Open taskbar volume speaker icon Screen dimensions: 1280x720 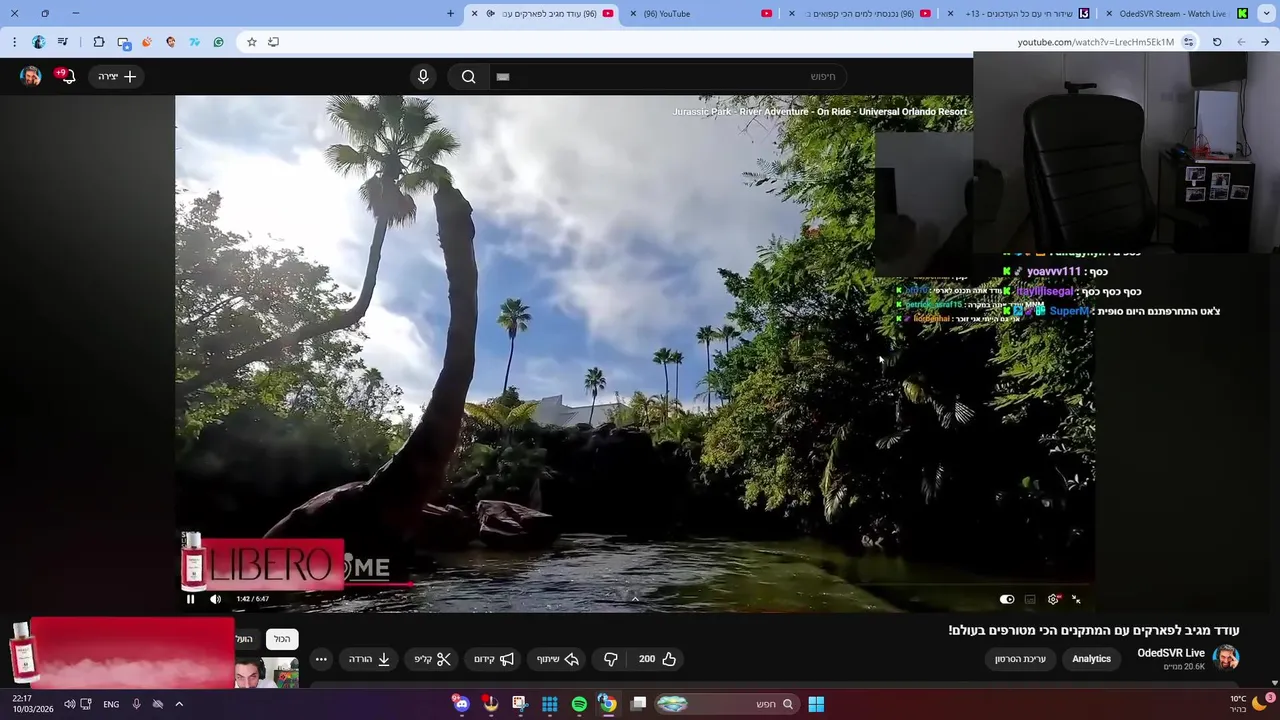pyautogui.click(x=69, y=704)
